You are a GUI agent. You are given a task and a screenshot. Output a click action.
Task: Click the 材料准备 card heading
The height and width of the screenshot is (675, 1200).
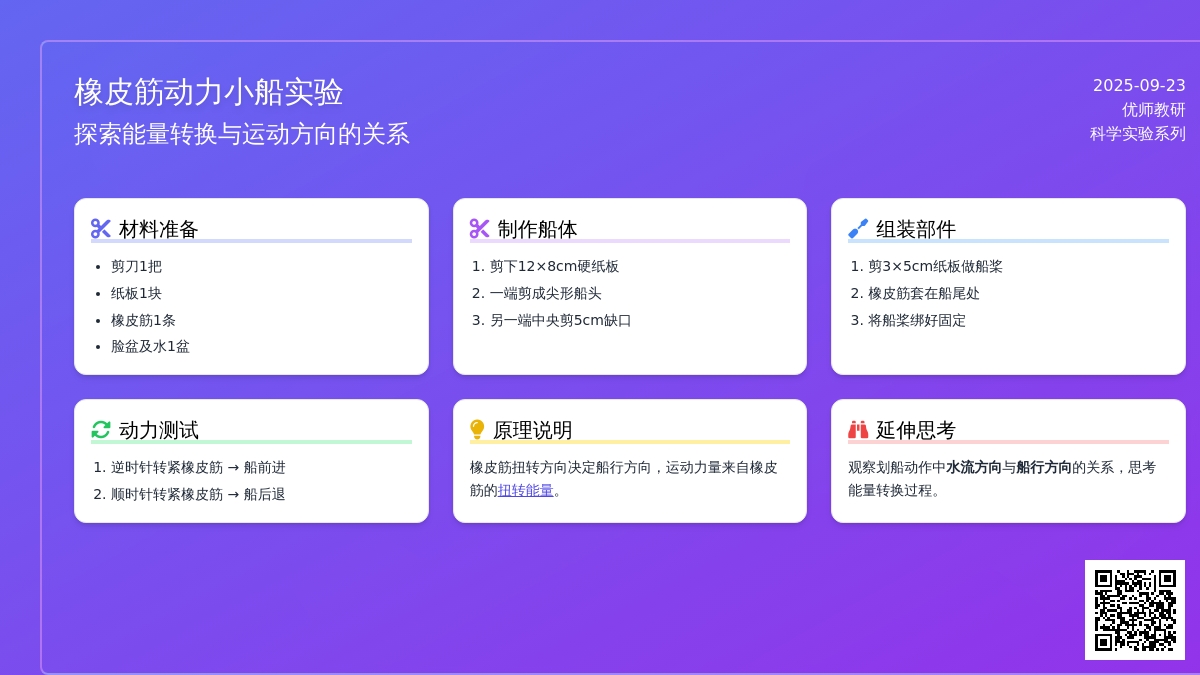click(x=159, y=229)
